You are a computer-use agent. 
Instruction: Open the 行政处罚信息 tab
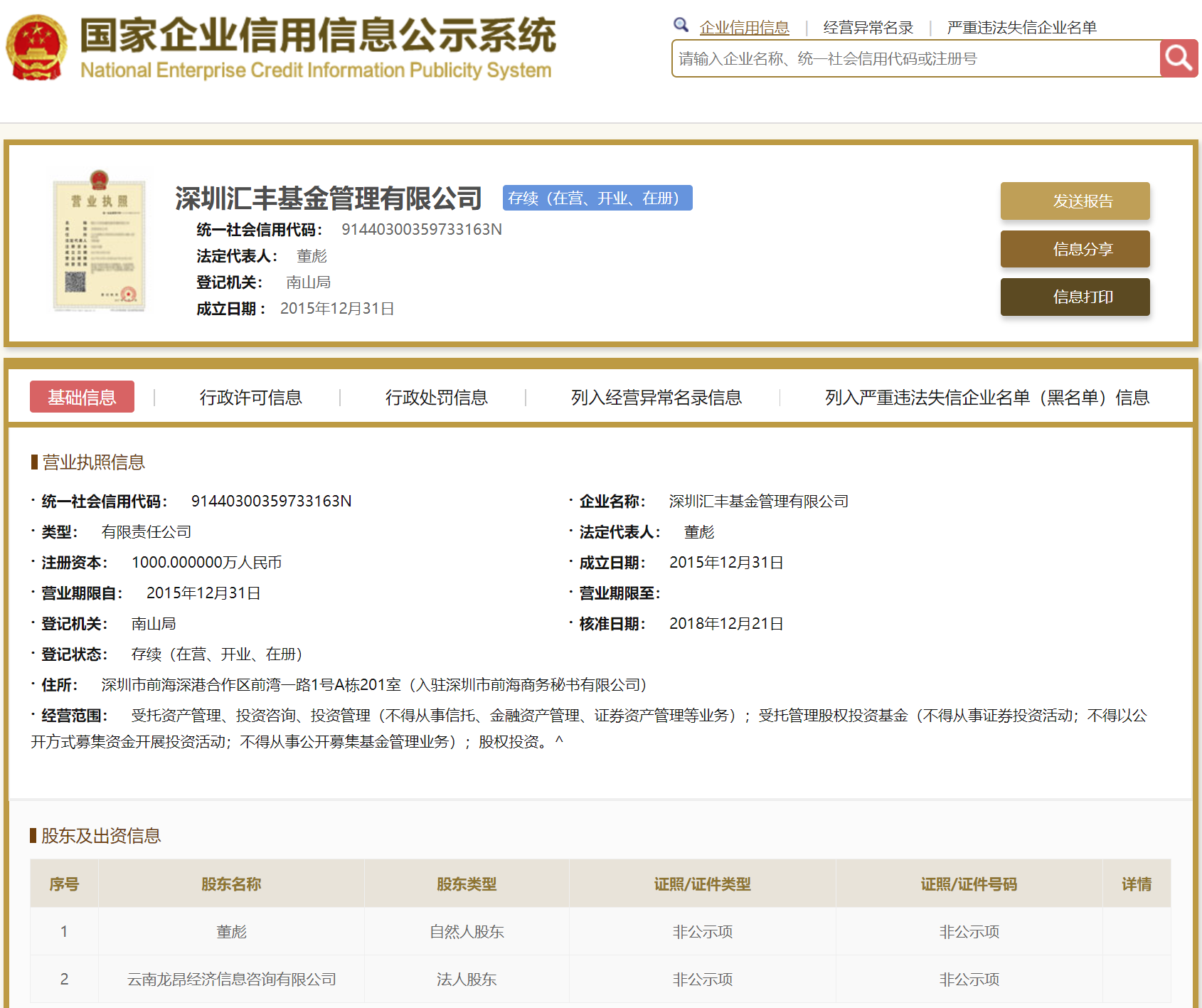(436, 397)
